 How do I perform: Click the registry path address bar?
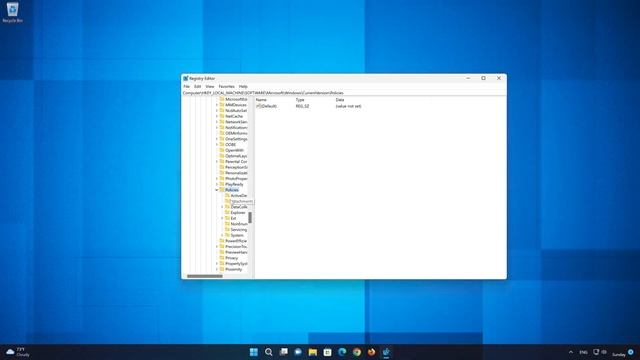click(344, 93)
